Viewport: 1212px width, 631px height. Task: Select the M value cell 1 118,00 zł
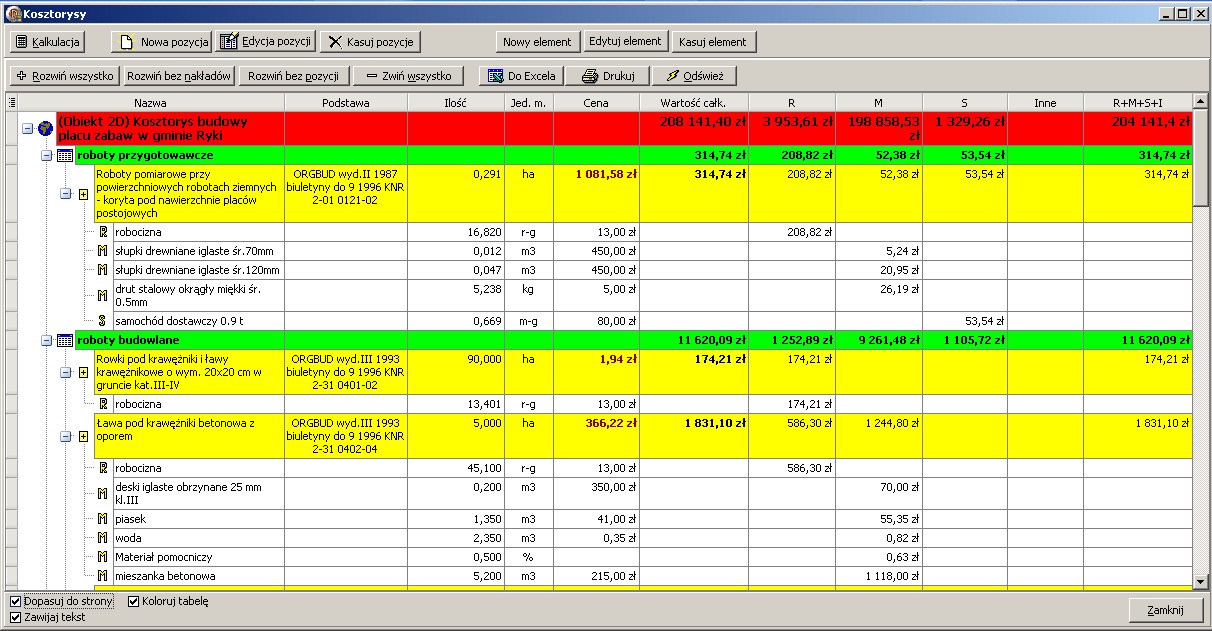pos(879,576)
